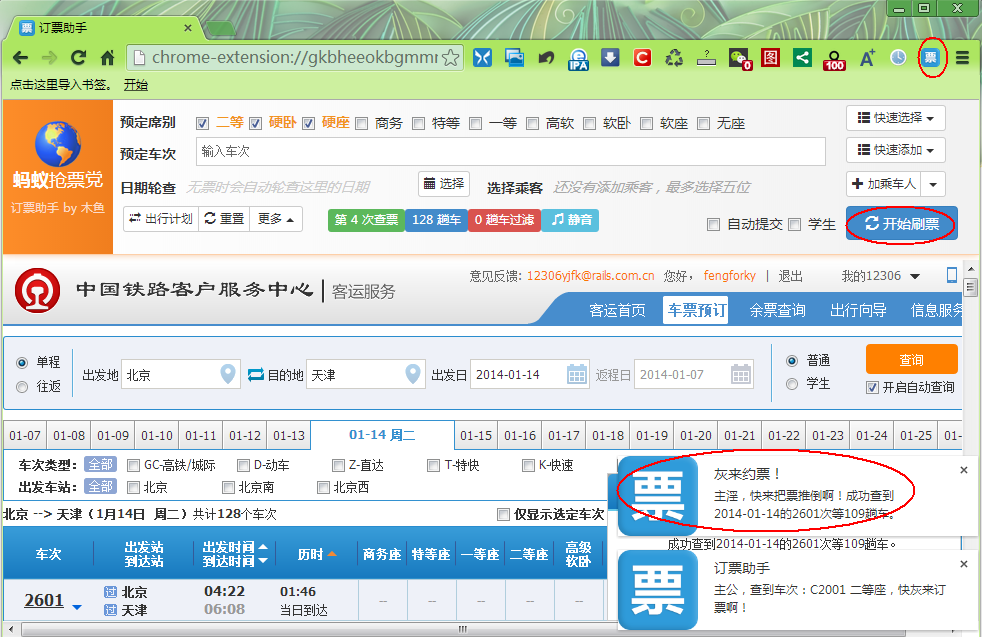Screen dimensions: 982x637
Task: Check the D-动车 train type filter
Action: (244, 465)
